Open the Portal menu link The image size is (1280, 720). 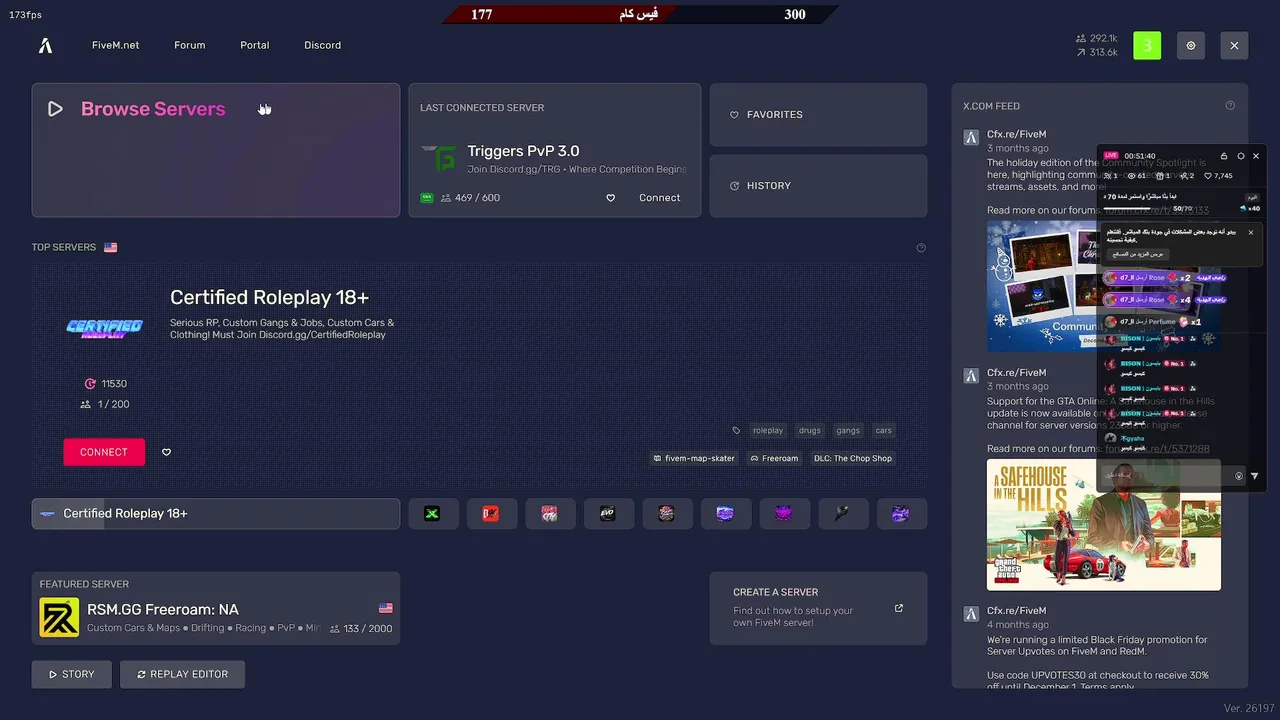pyautogui.click(x=255, y=45)
